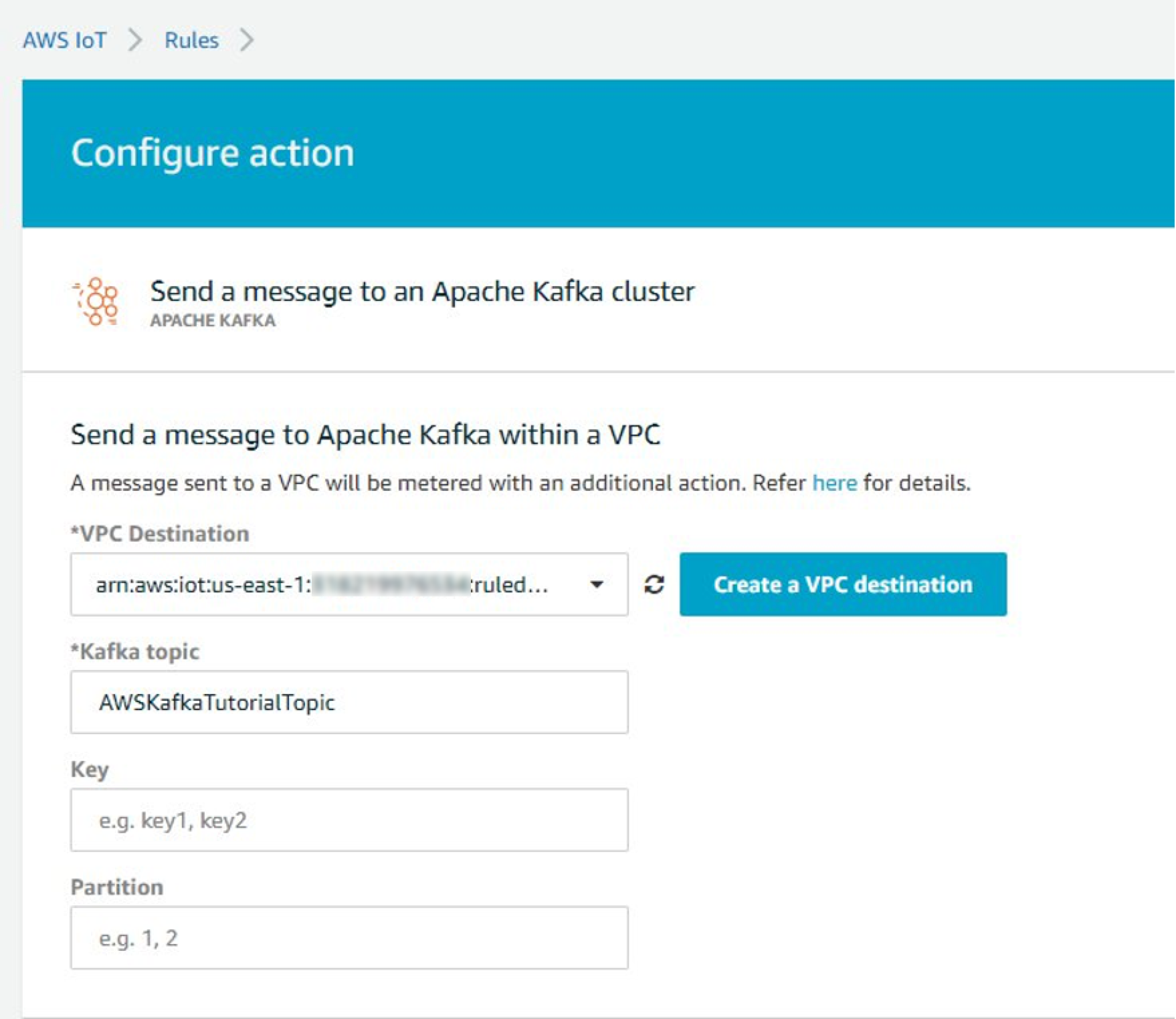Click the refresh VPC destinations icon
Viewport: 1176px width, 1019px height.
(x=654, y=584)
